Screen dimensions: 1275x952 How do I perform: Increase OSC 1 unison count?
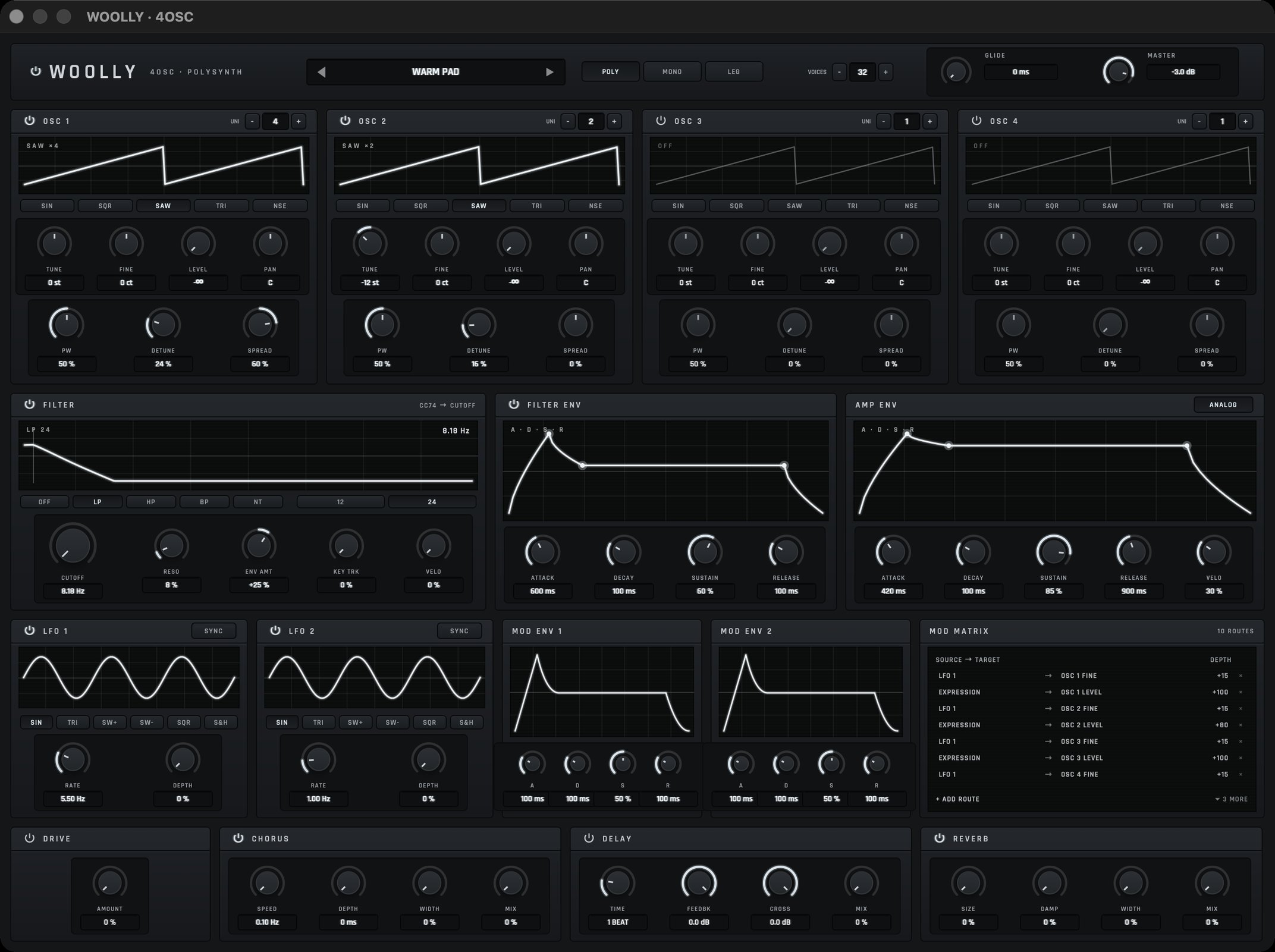(299, 121)
